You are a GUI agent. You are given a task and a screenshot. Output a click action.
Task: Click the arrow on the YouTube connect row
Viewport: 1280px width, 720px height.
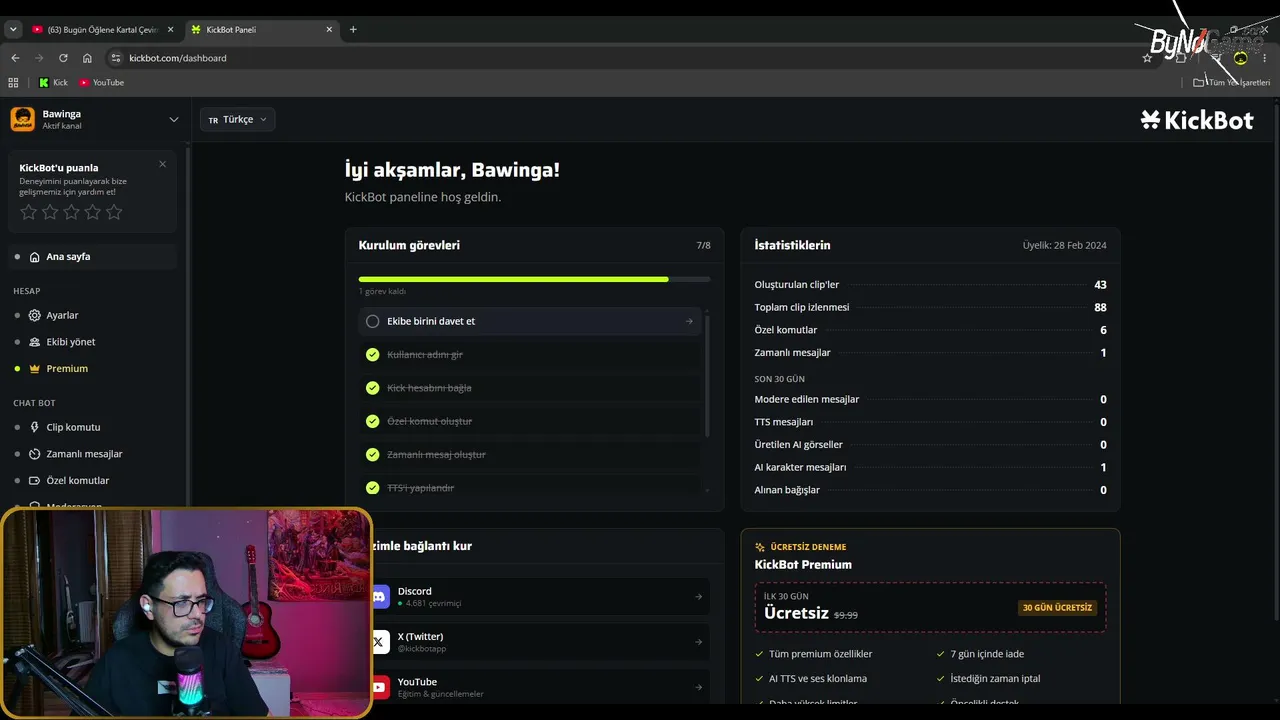pos(698,687)
